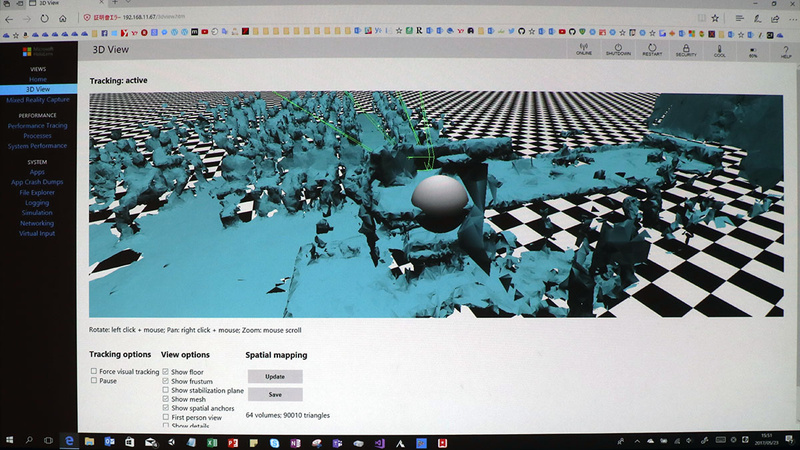Click the Twitter bird bookmark icon
The image size is (800, 450).
coord(511,31)
